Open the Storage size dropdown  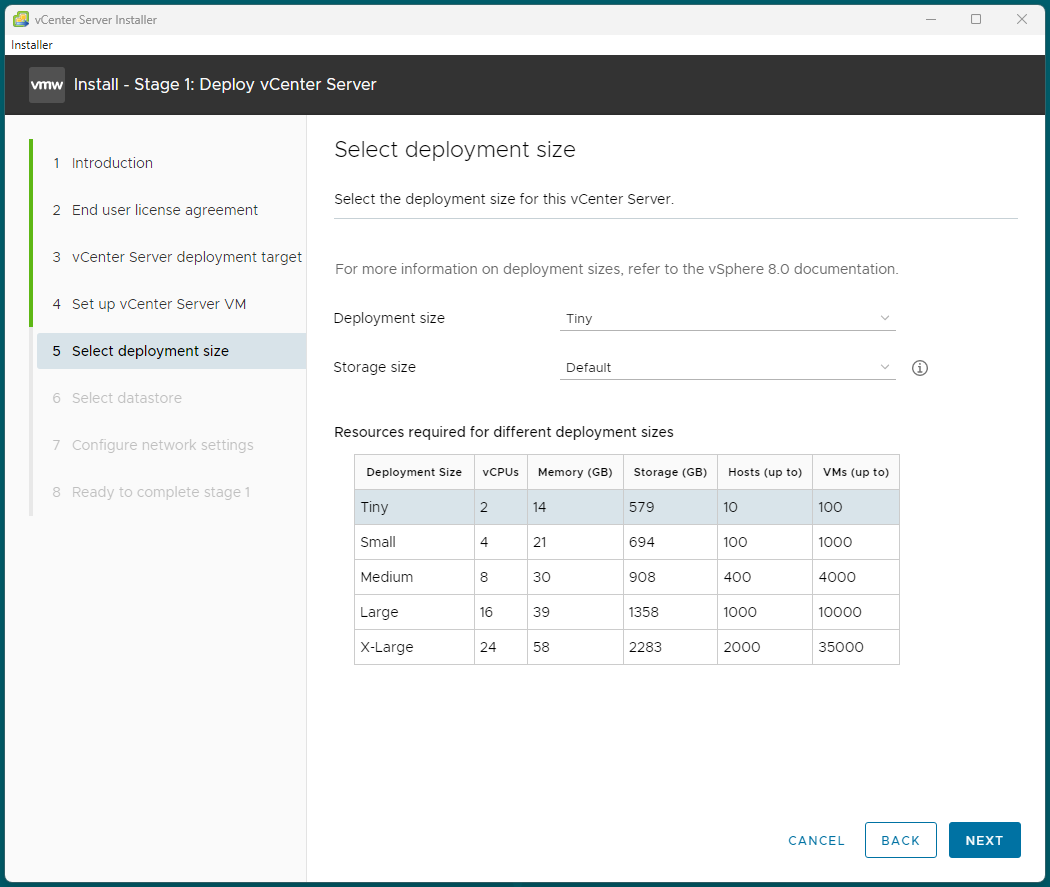[727, 368]
